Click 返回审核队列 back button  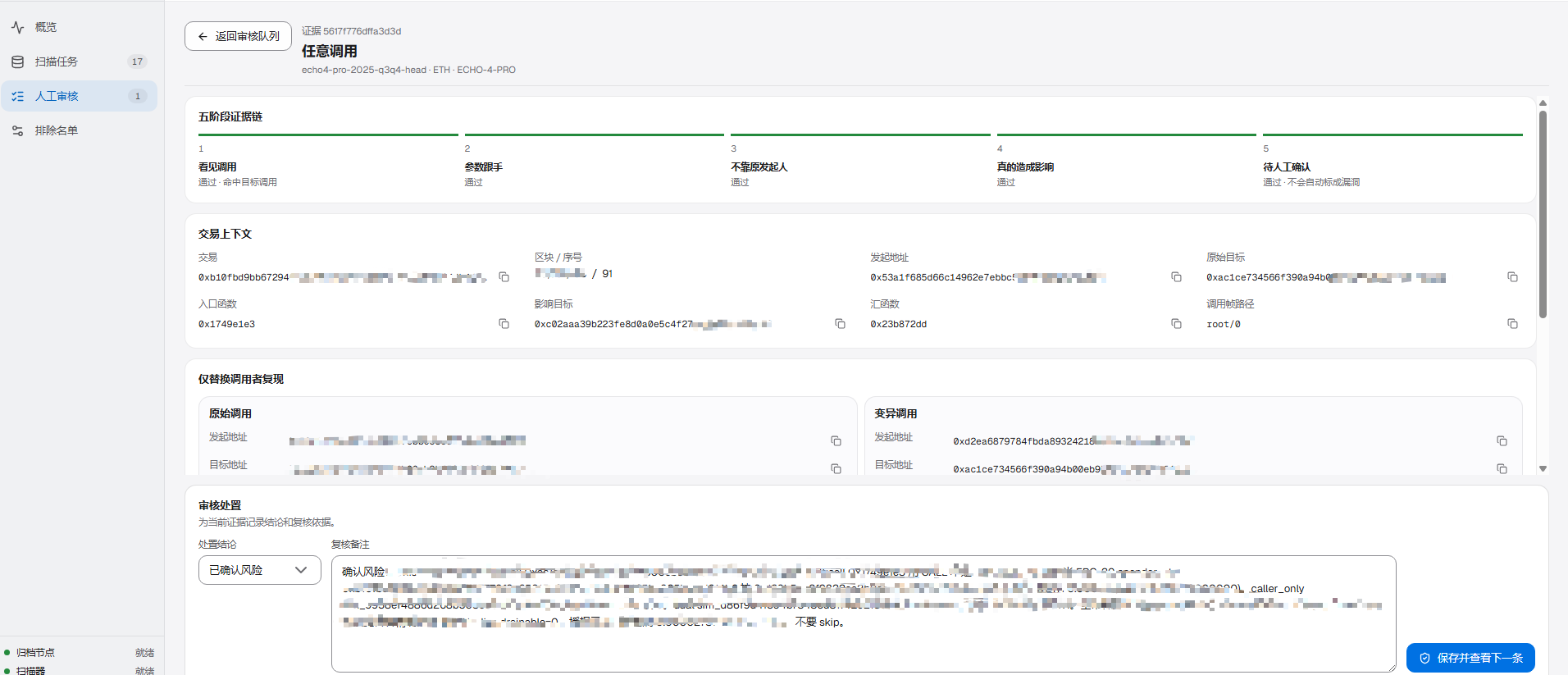tap(238, 36)
